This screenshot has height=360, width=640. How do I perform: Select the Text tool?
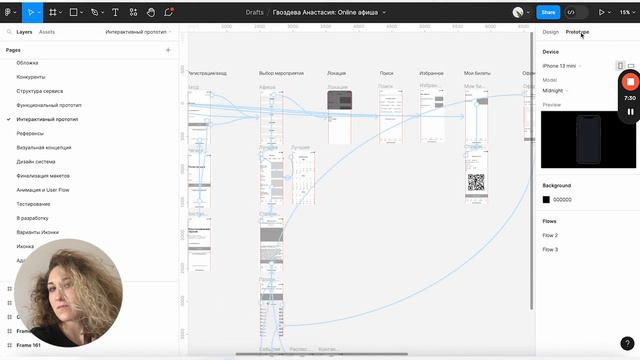(115, 12)
